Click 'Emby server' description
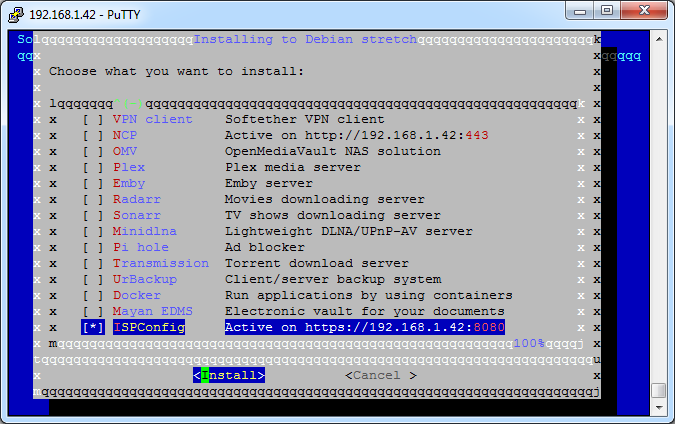 point(269,183)
